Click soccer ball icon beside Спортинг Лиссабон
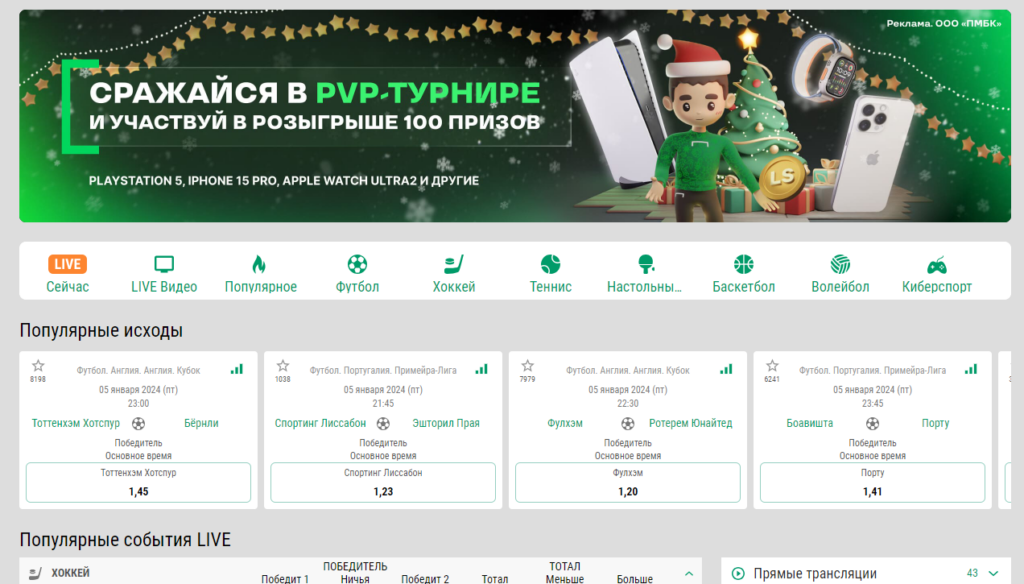1024x584 pixels. click(x=383, y=423)
